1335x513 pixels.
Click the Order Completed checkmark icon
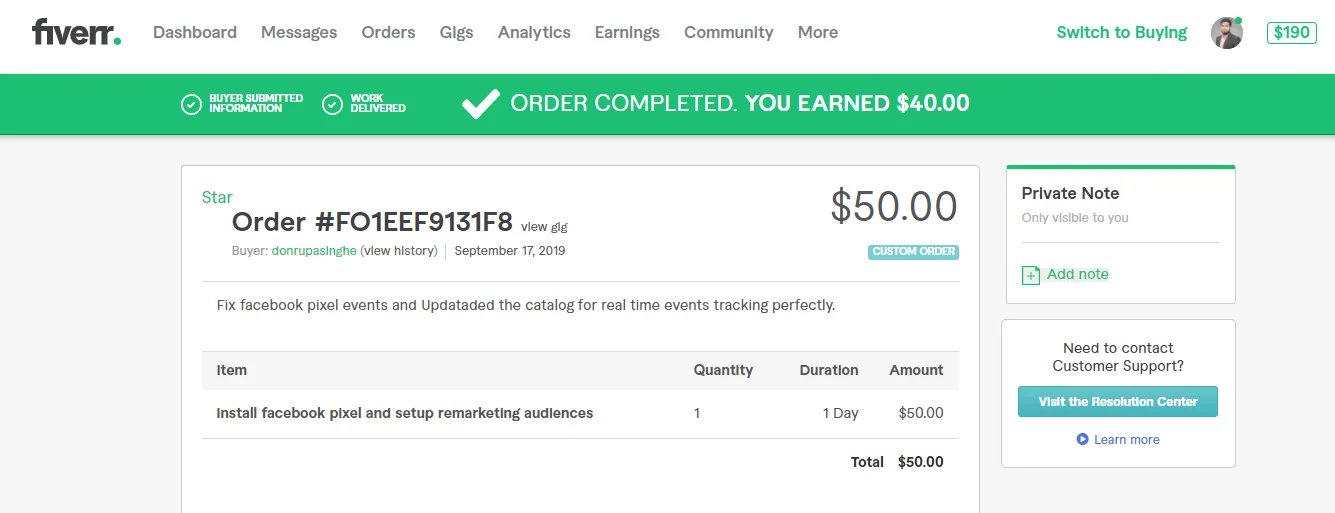(x=480, y=103)
